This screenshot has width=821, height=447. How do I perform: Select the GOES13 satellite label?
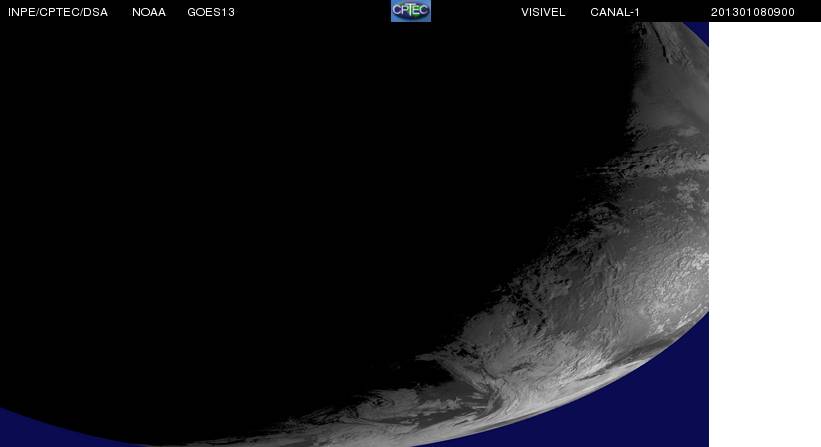[x=211, y=13]
